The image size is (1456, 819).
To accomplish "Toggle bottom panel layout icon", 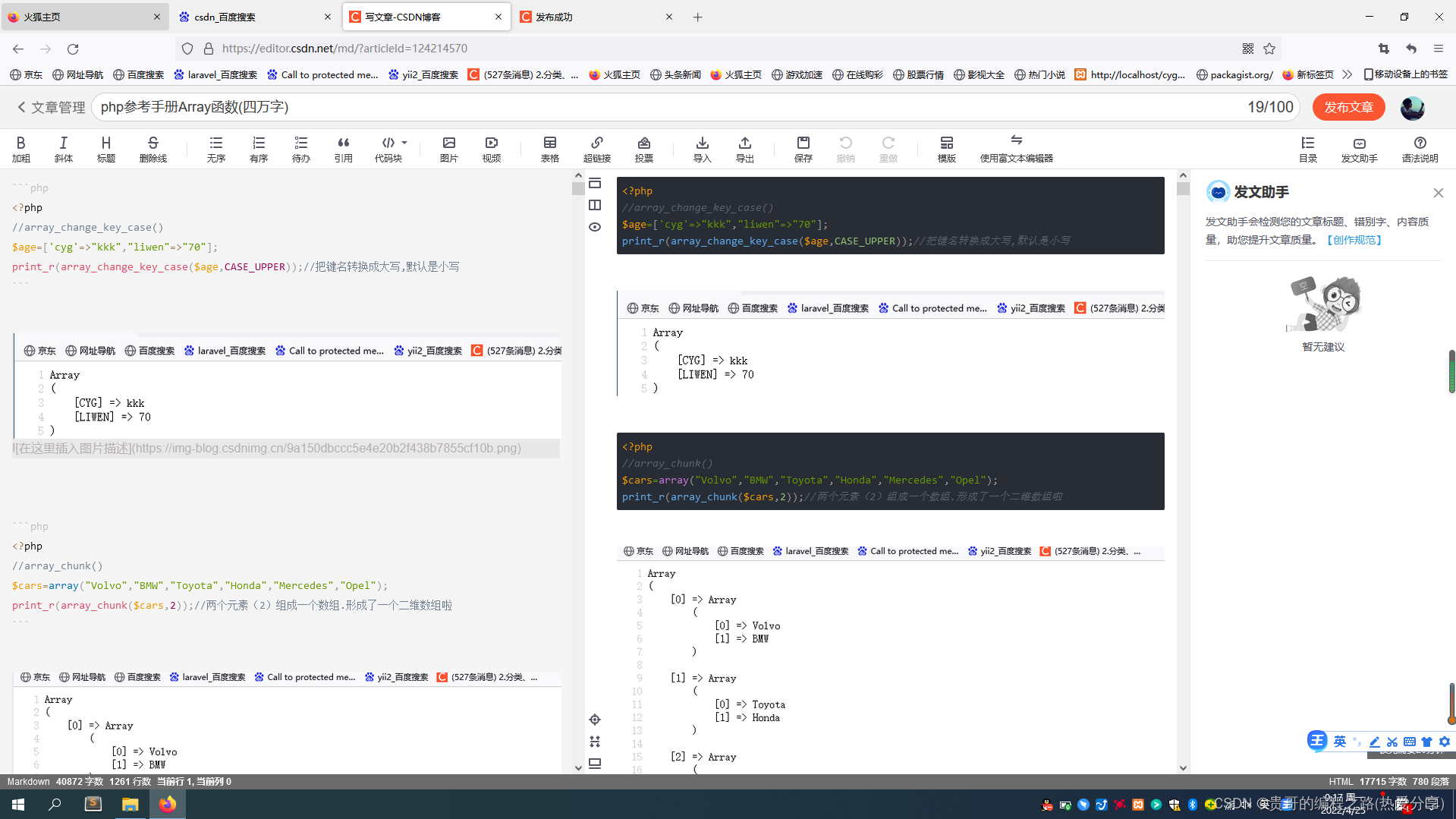I will coord(595,764).
